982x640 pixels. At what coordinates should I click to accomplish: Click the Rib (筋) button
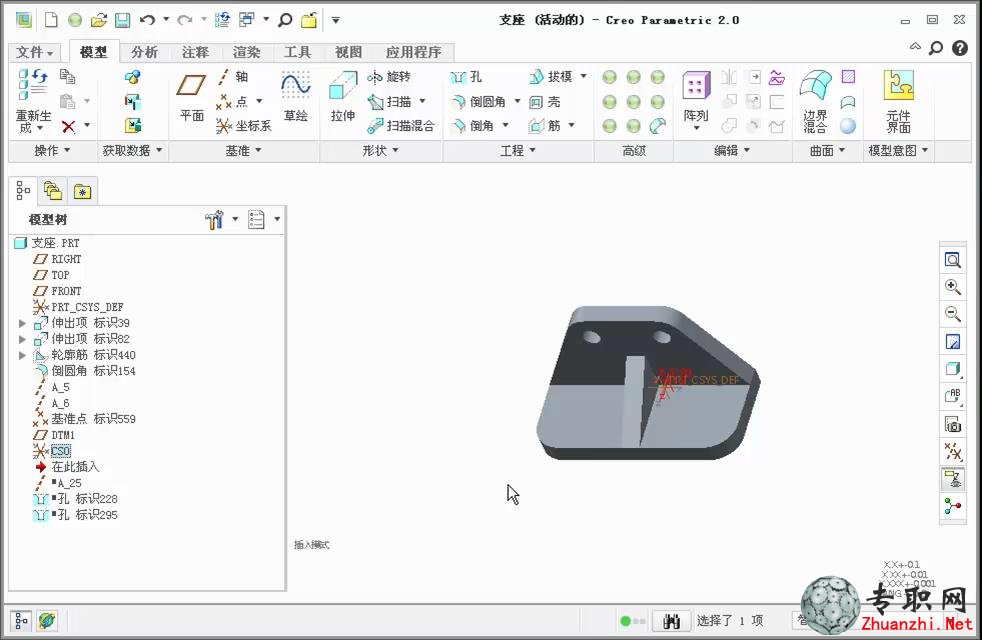[x=545, y=126]
